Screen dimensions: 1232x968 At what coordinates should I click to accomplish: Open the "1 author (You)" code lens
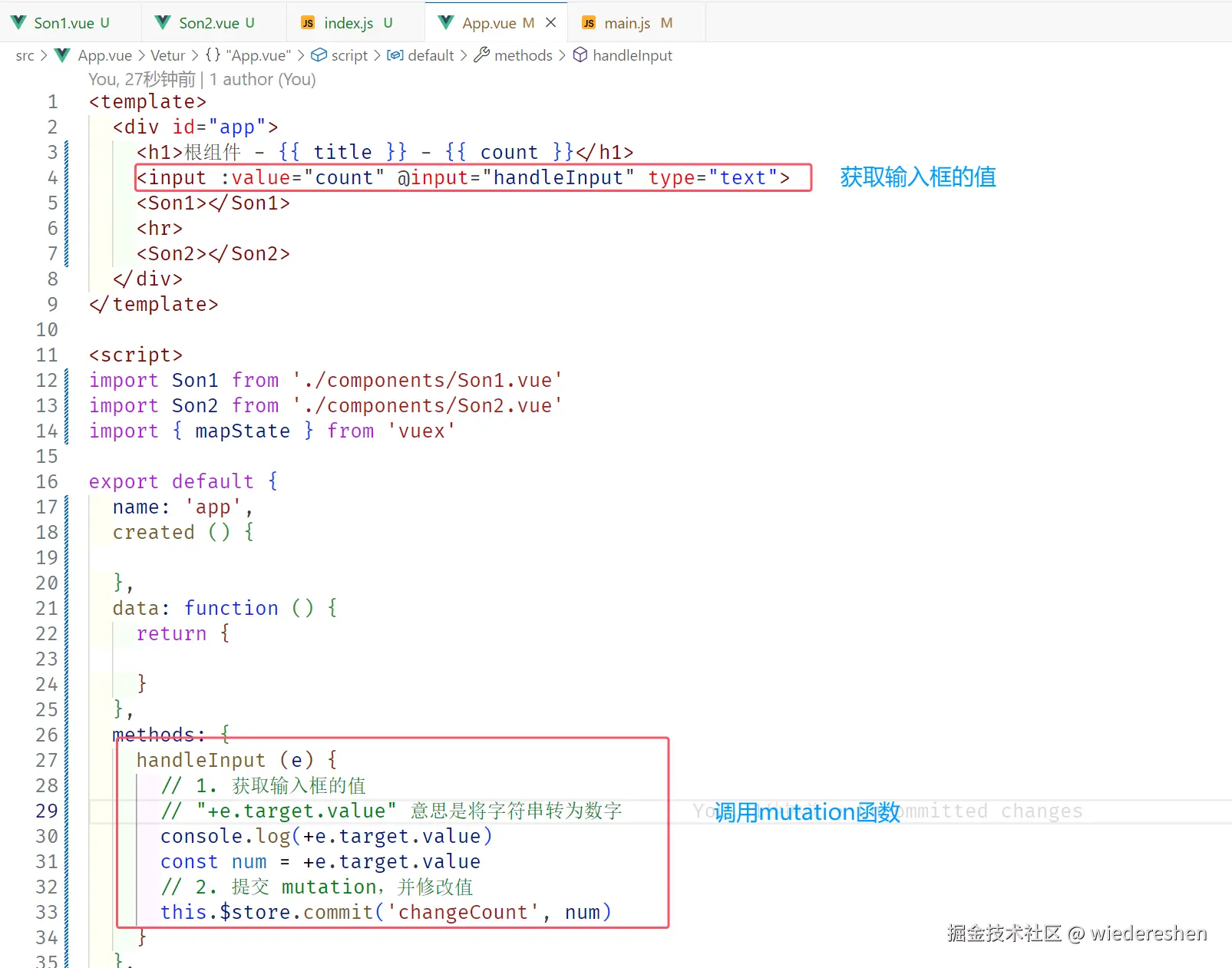[263, 80]
